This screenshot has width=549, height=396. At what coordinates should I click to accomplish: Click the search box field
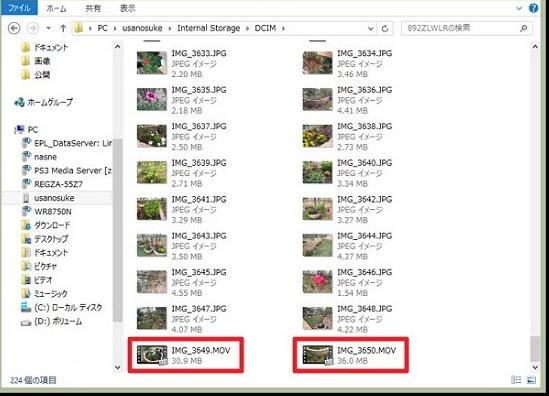click(x=466, y=28)
